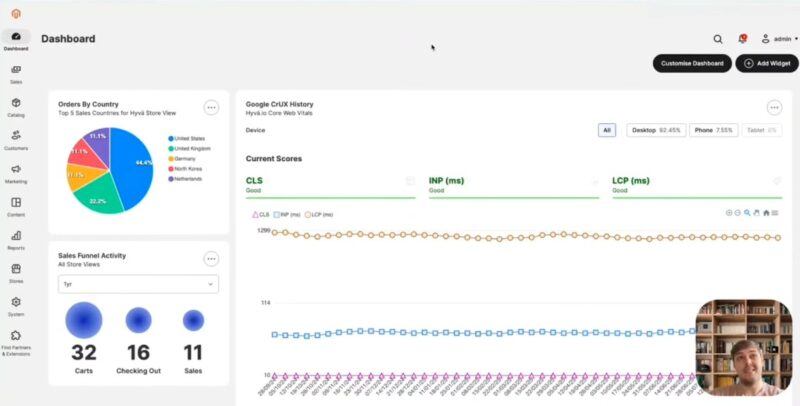Open the Sales section in sidebar
Viewport: 800px width, 406px height.
point(16,72)
